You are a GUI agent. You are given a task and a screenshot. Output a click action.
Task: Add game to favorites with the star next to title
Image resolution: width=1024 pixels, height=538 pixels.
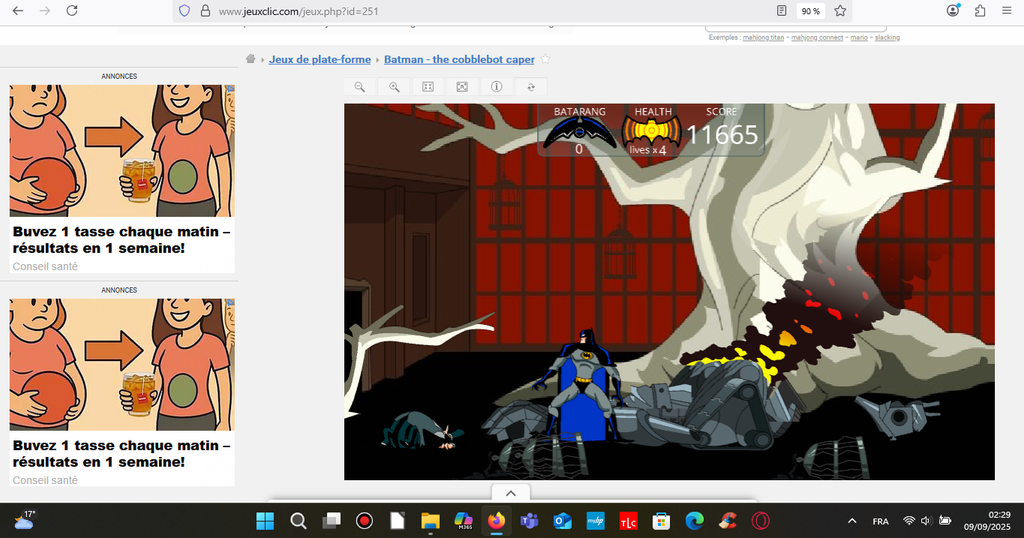[x=545, y=59]
